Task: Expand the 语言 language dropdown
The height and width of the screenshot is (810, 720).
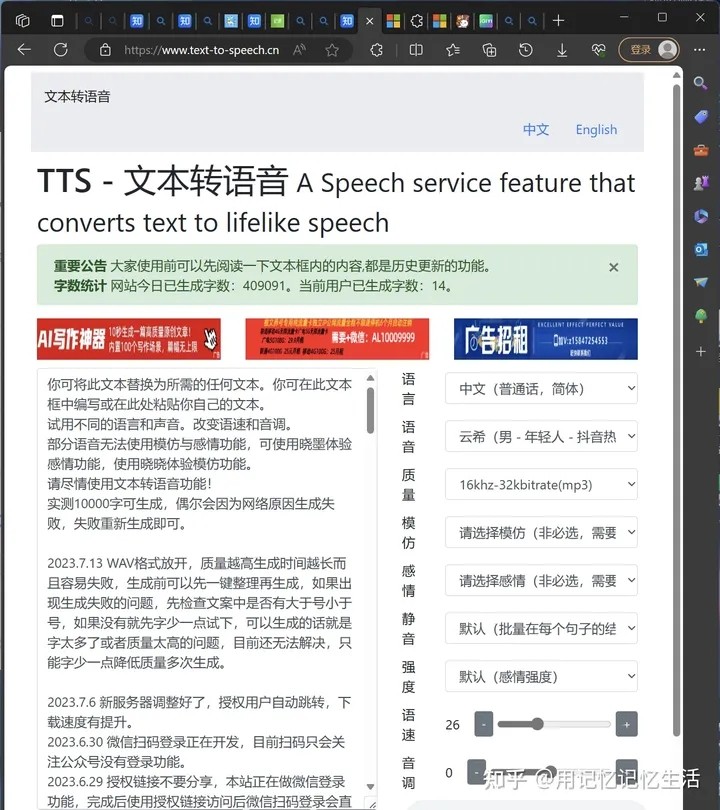Action: (x=540, y=389)
